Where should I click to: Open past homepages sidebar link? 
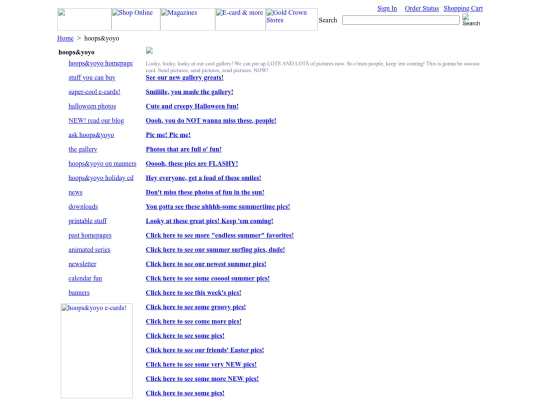point(90,235)
